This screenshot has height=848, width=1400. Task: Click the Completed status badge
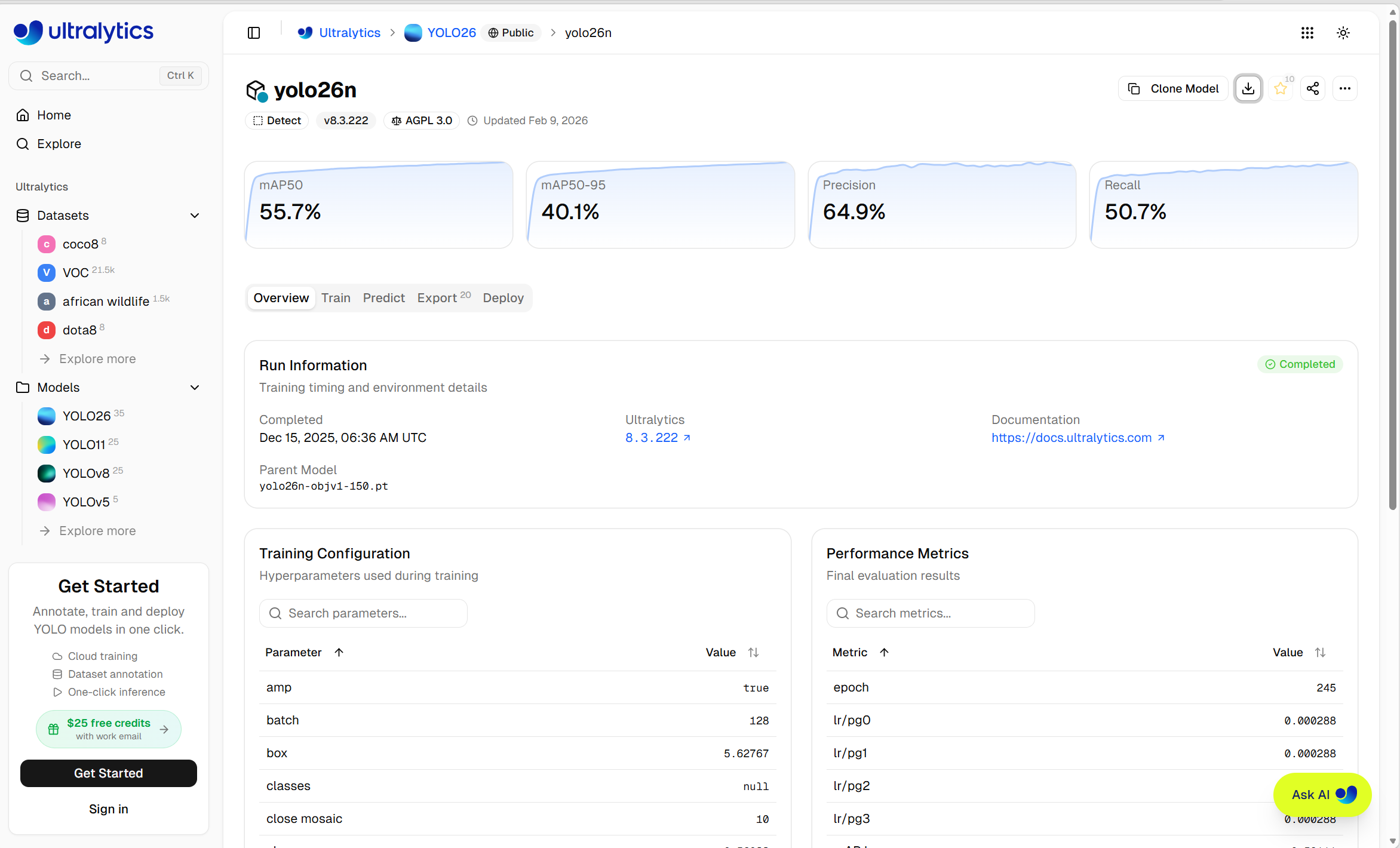1300,364
